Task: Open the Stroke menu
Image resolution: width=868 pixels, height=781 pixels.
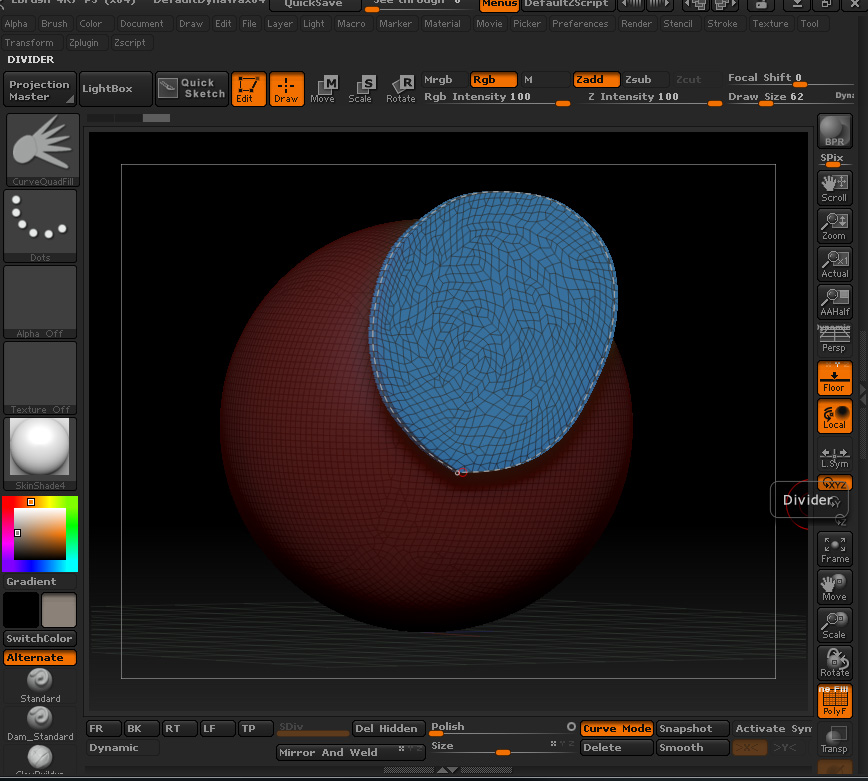Action: pos(722,24)
